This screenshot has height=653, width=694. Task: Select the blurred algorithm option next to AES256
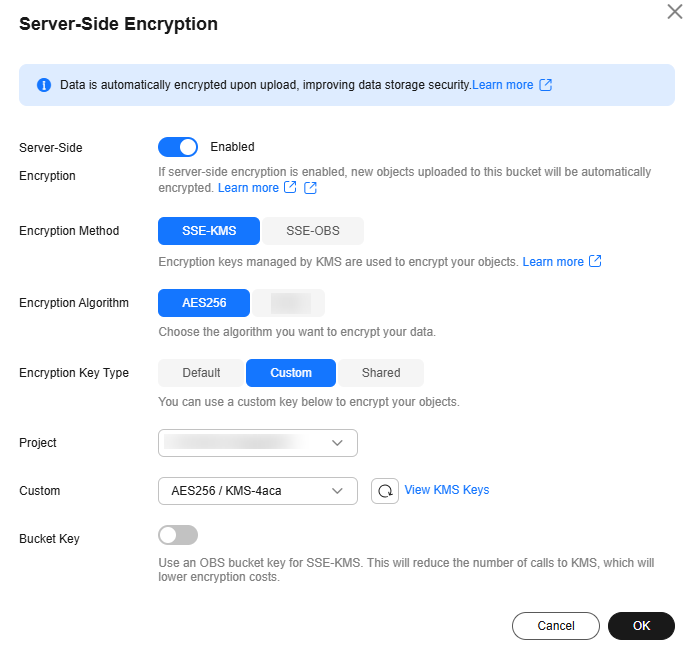tap(290, 303)
